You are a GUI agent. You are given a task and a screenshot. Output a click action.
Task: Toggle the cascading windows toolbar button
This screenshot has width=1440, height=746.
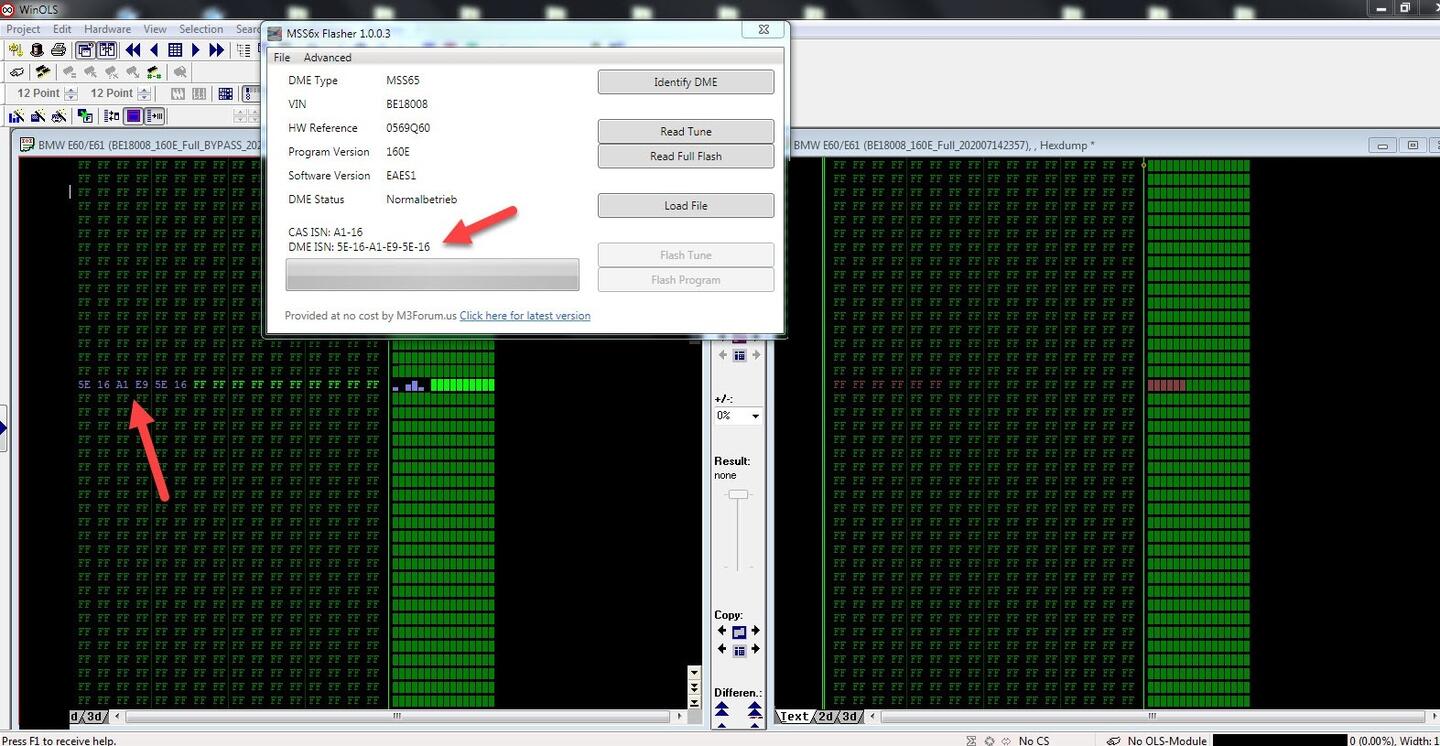pos(85,50)
